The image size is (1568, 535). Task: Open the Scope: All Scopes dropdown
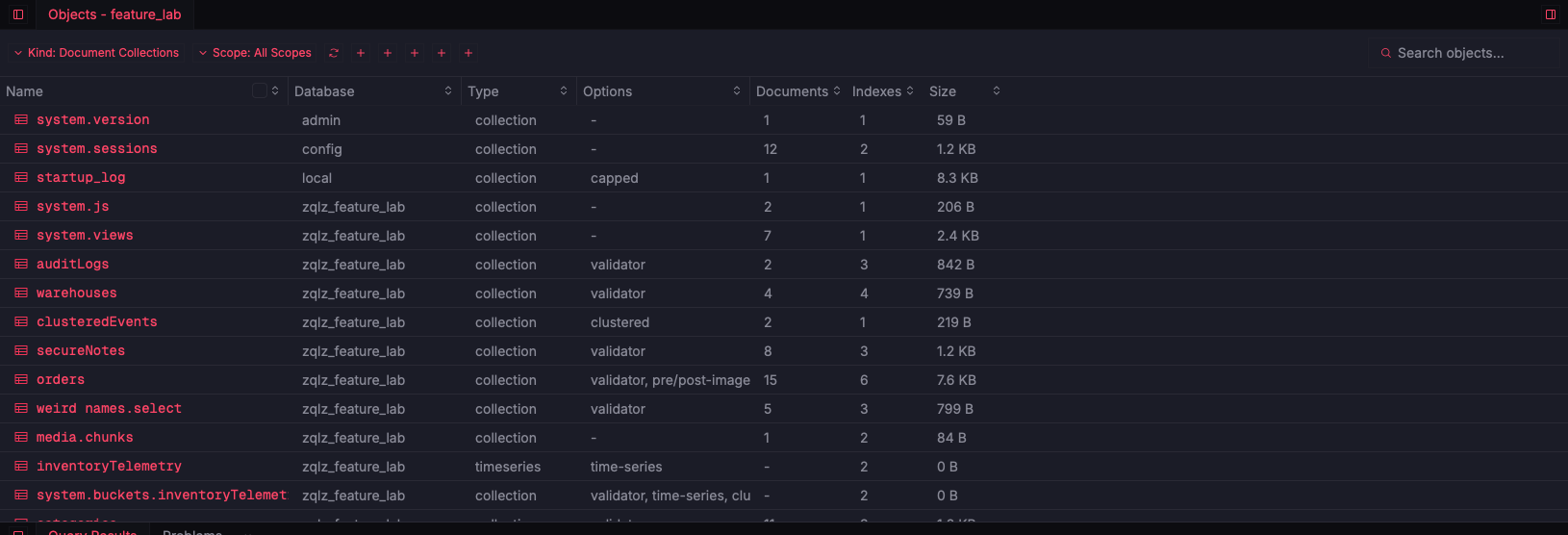[x=255, y=53]
